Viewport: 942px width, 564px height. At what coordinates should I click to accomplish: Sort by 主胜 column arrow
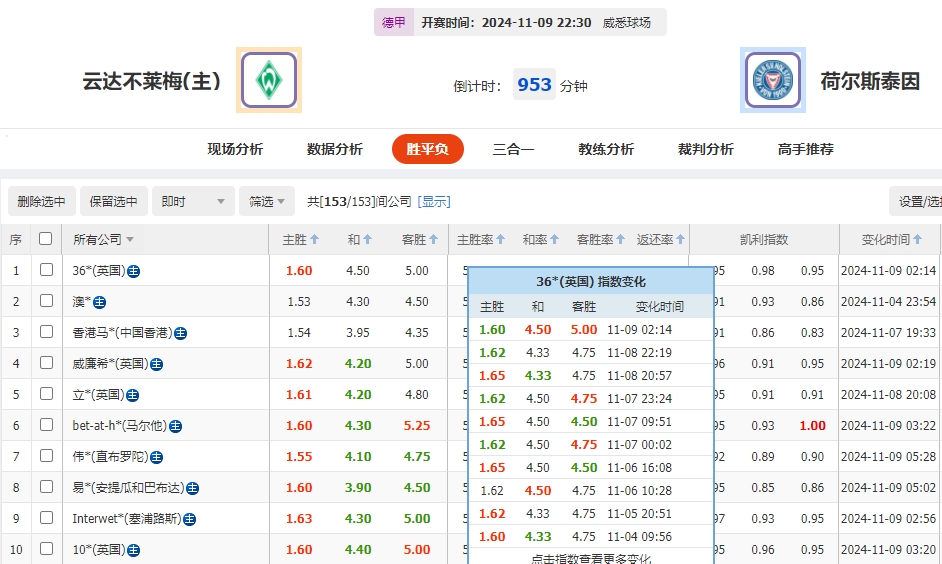coord(314,240)
